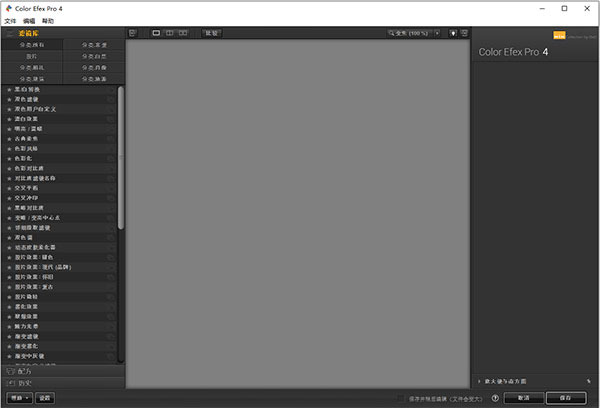Select the 分类所有 category tab
The height and width of the screenshot is (408, 600).
[32, 45]
